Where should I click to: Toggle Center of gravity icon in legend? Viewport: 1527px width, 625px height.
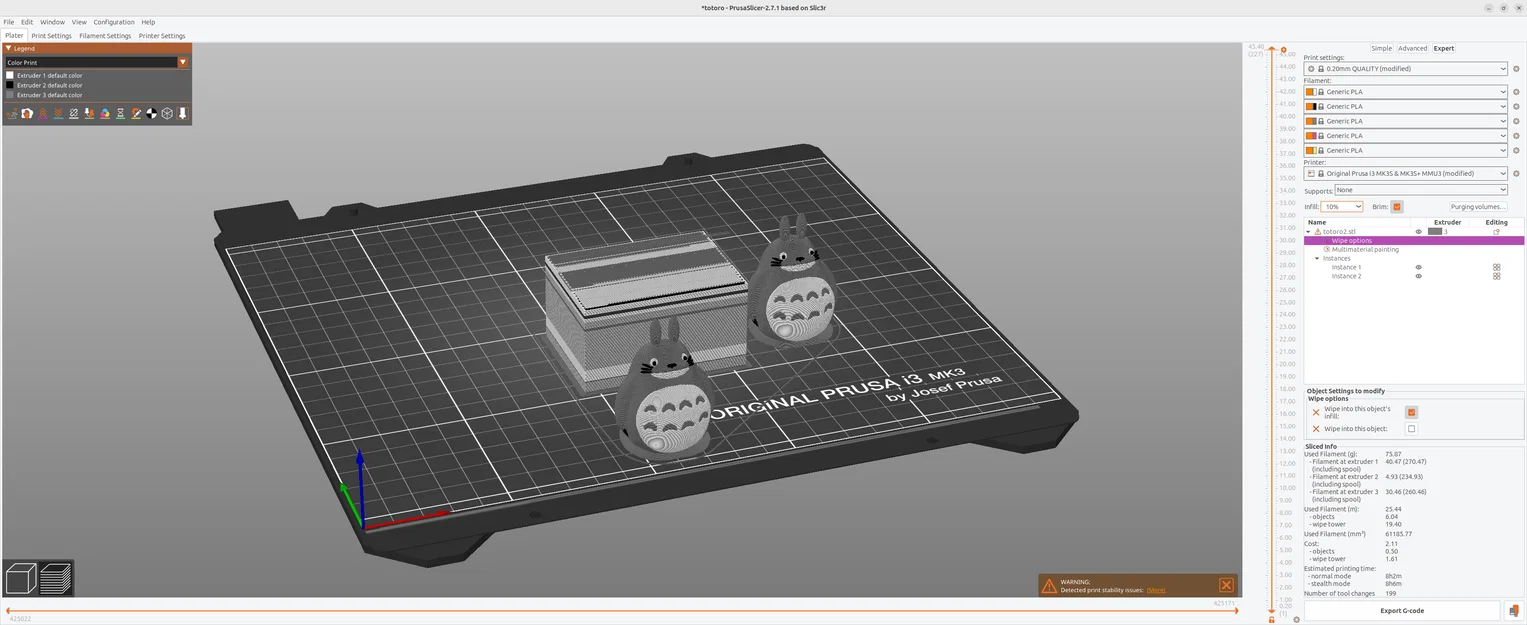tap(151, 114)
